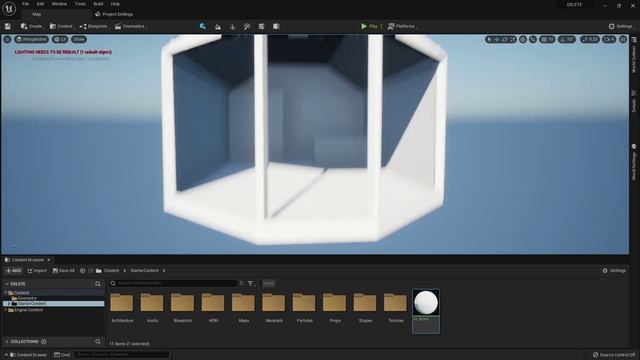
Task: Open World Settings side tab
Action: (634, 162)
